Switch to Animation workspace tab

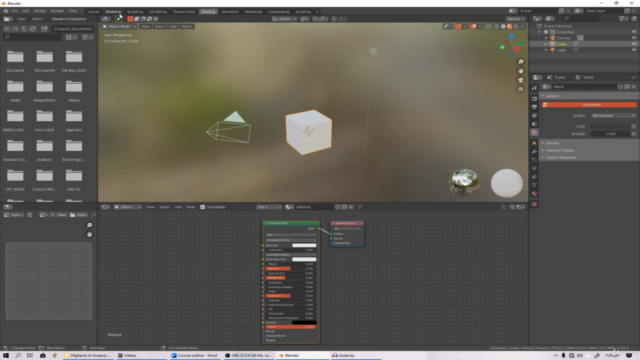coord(230,11)
